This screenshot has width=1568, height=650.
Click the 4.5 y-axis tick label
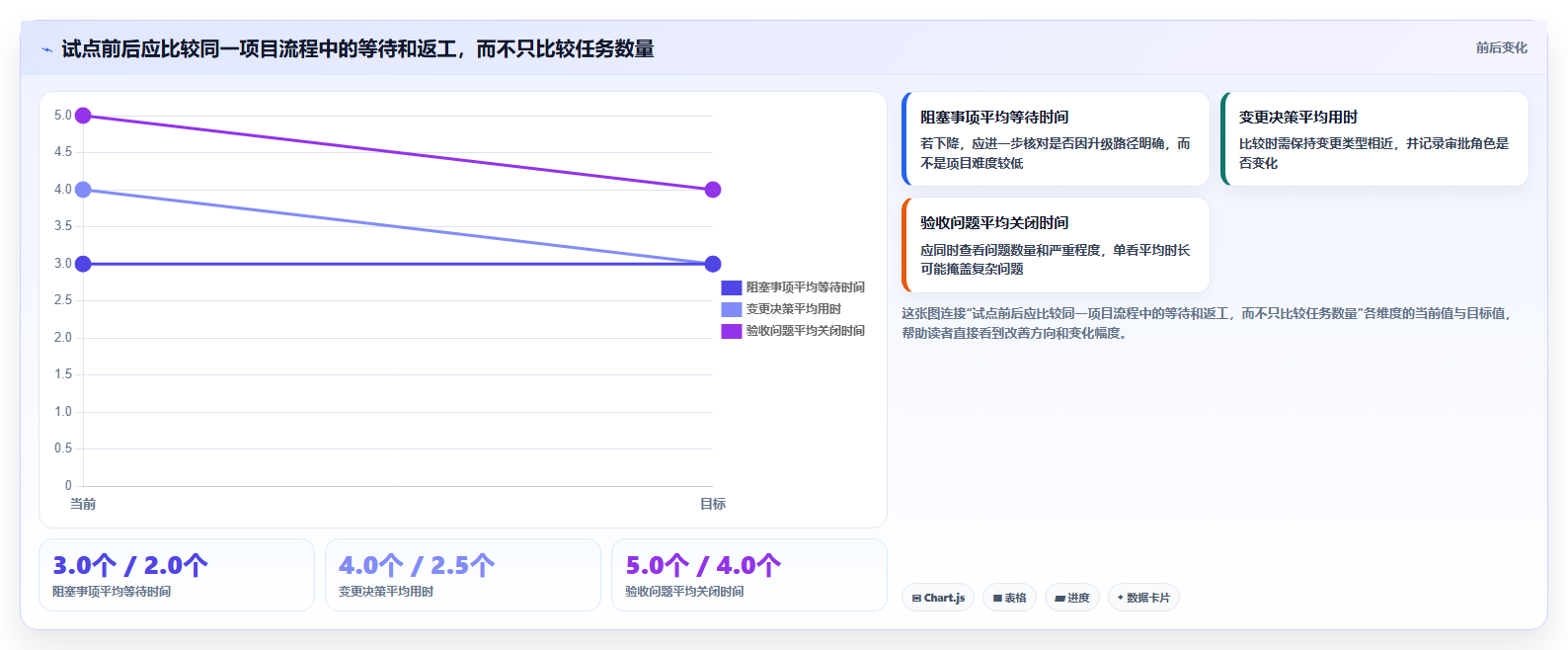(x=63, y=152)
